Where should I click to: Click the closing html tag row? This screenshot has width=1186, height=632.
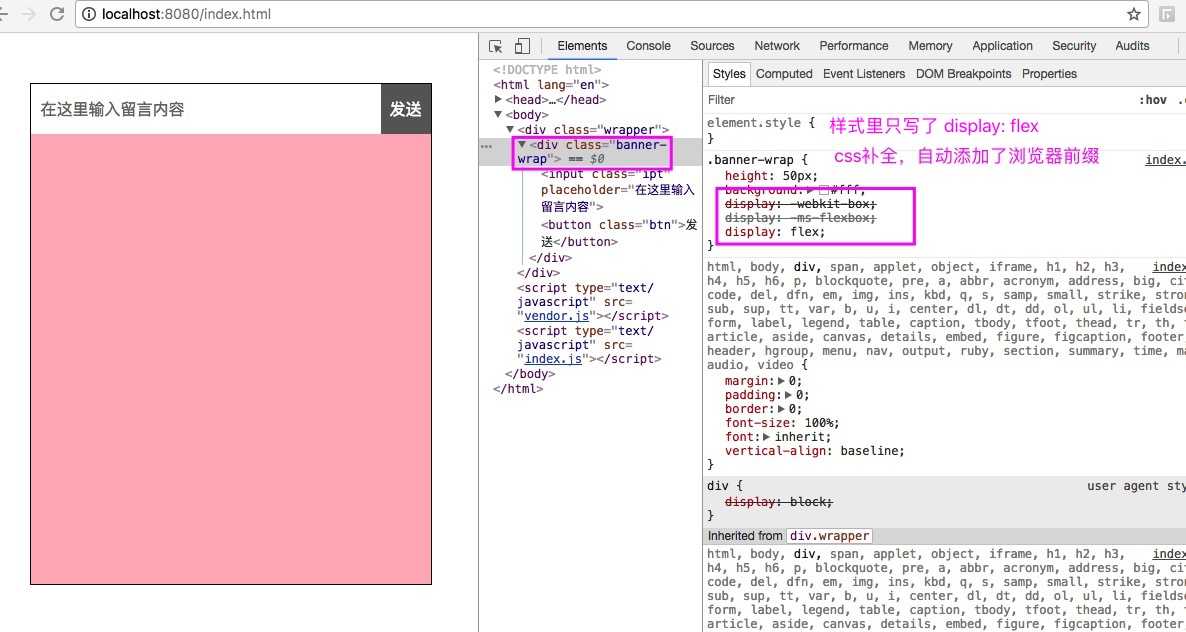518,389
